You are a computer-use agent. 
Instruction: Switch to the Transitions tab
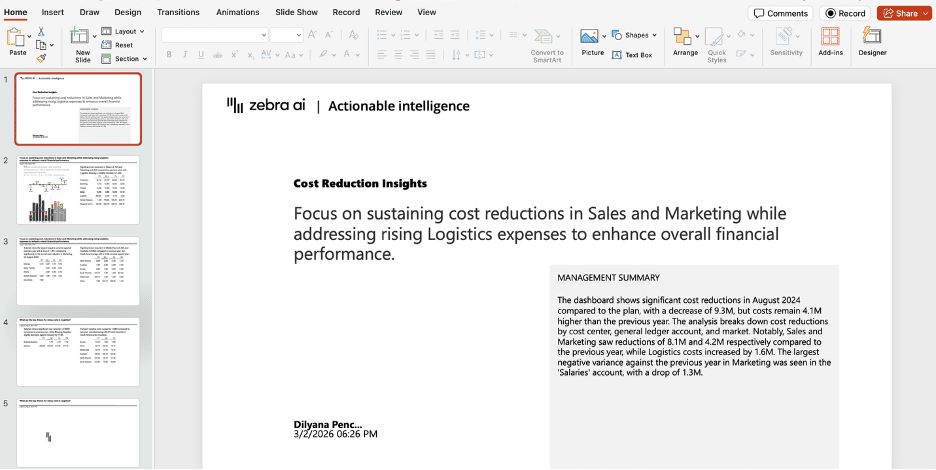click(x=178, y=12)
